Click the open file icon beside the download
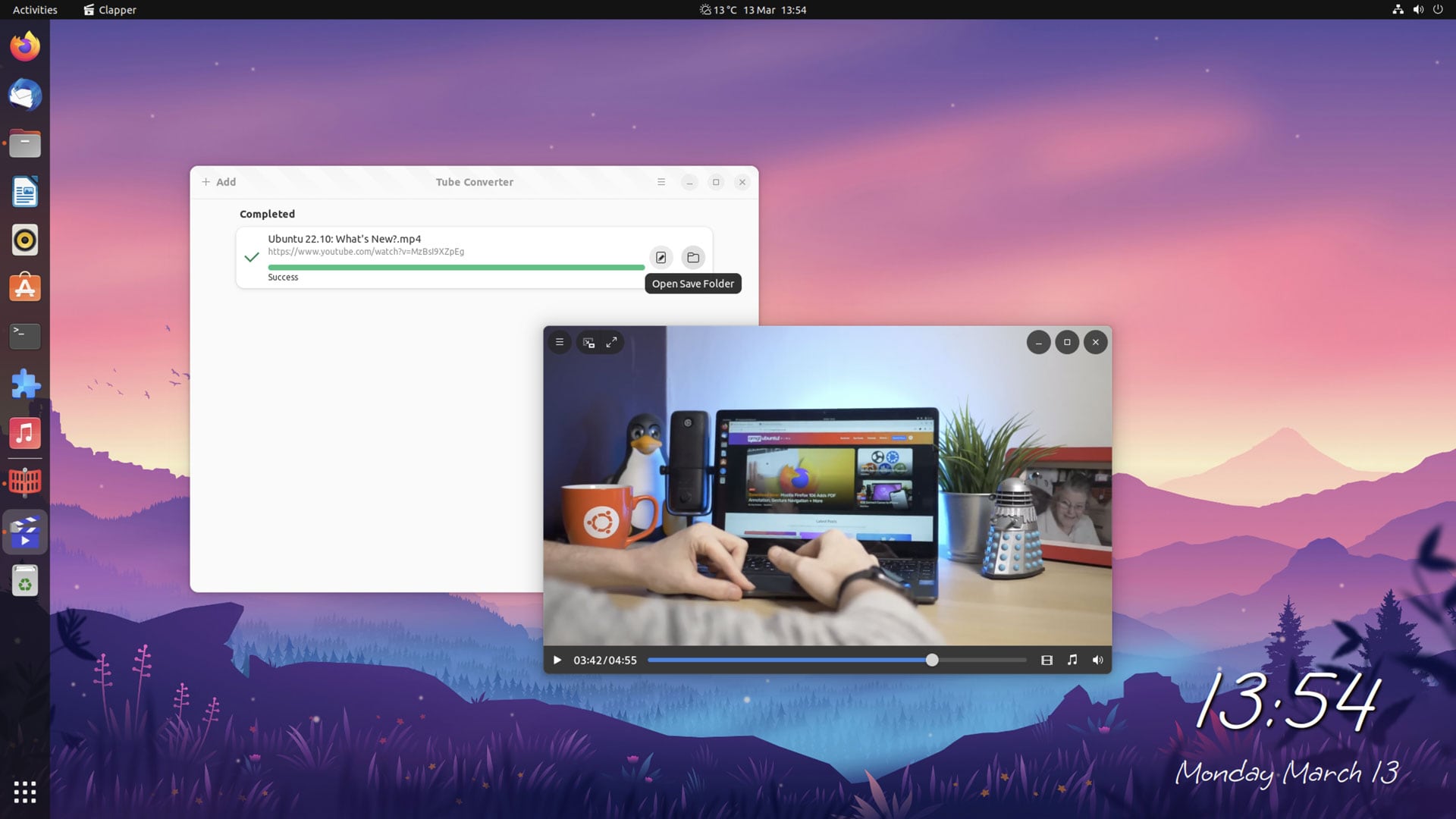The image size is (1456, 819). coord(661,258)
